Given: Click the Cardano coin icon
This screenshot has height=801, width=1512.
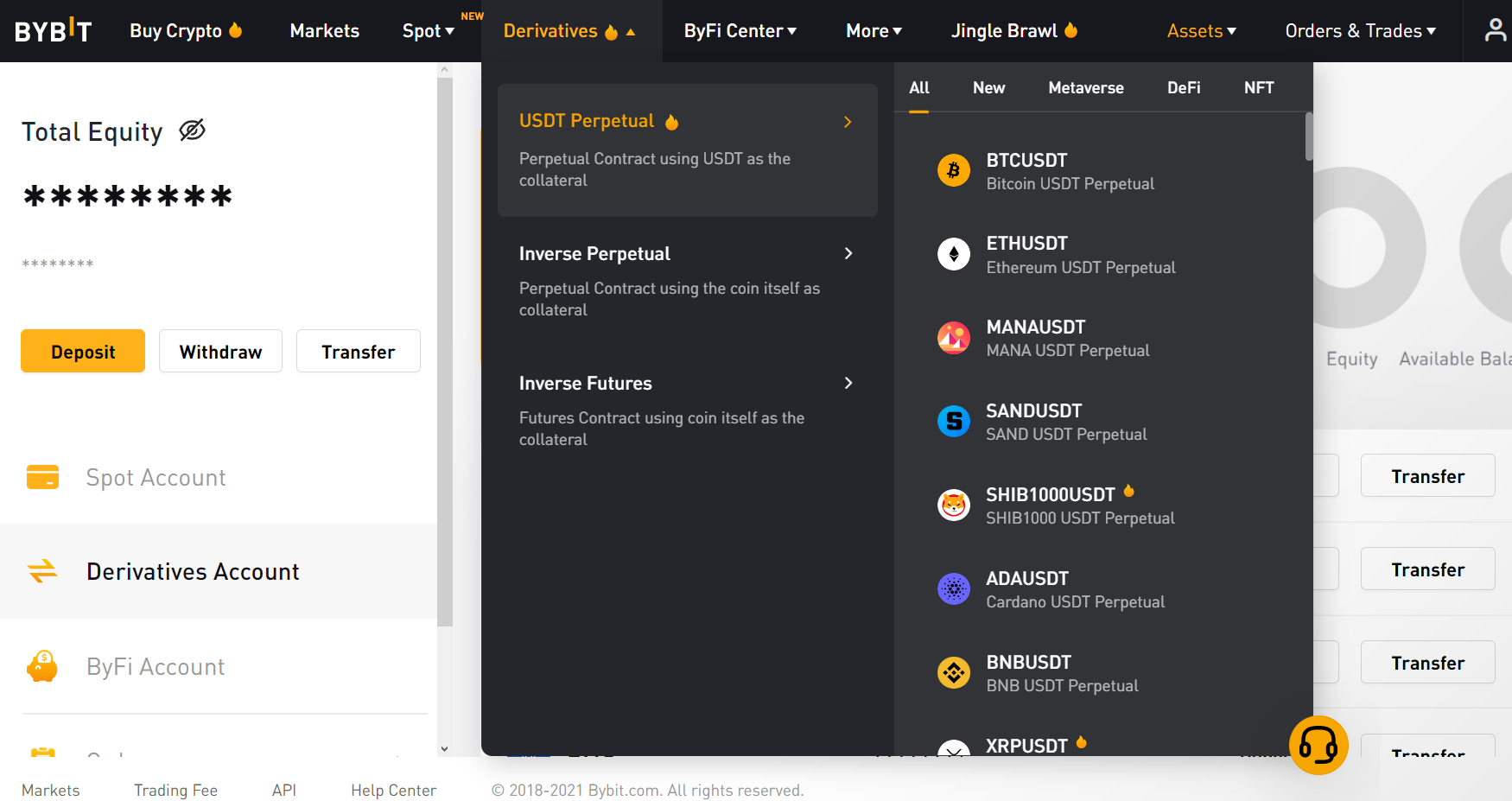Looking at the screenshot, I should [954, 588].
